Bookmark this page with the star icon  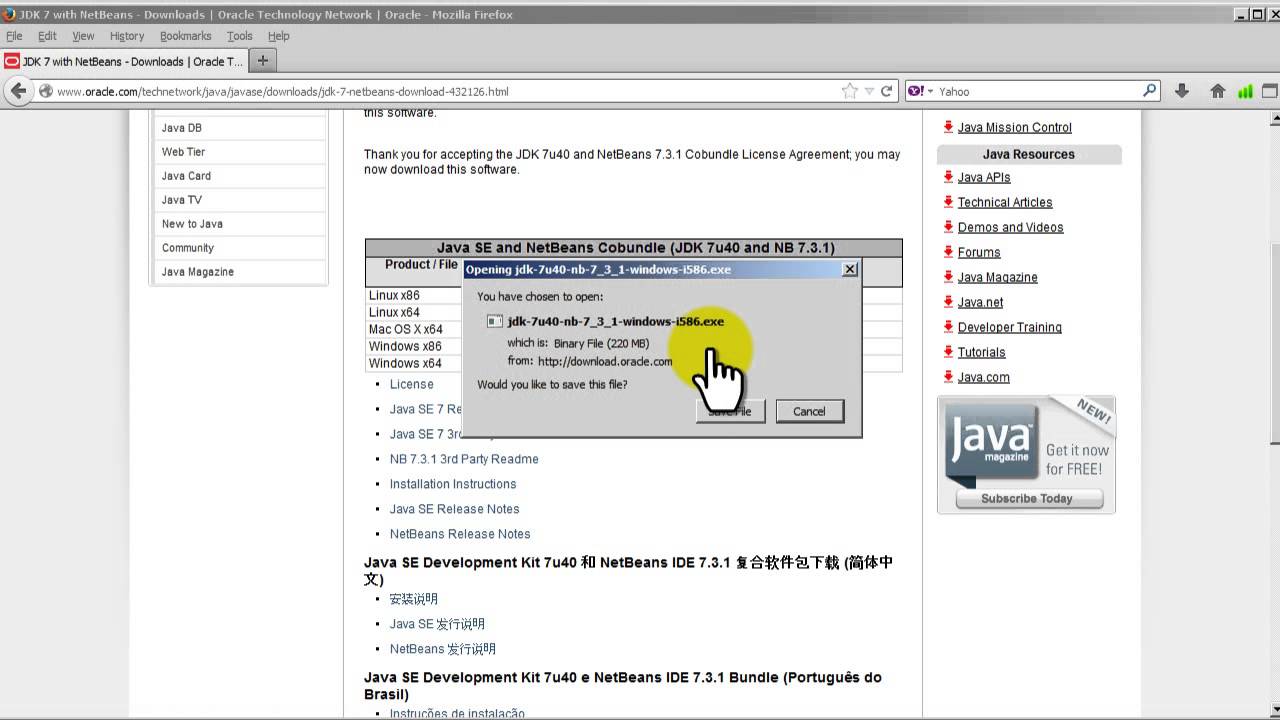(x=850, y=91)
